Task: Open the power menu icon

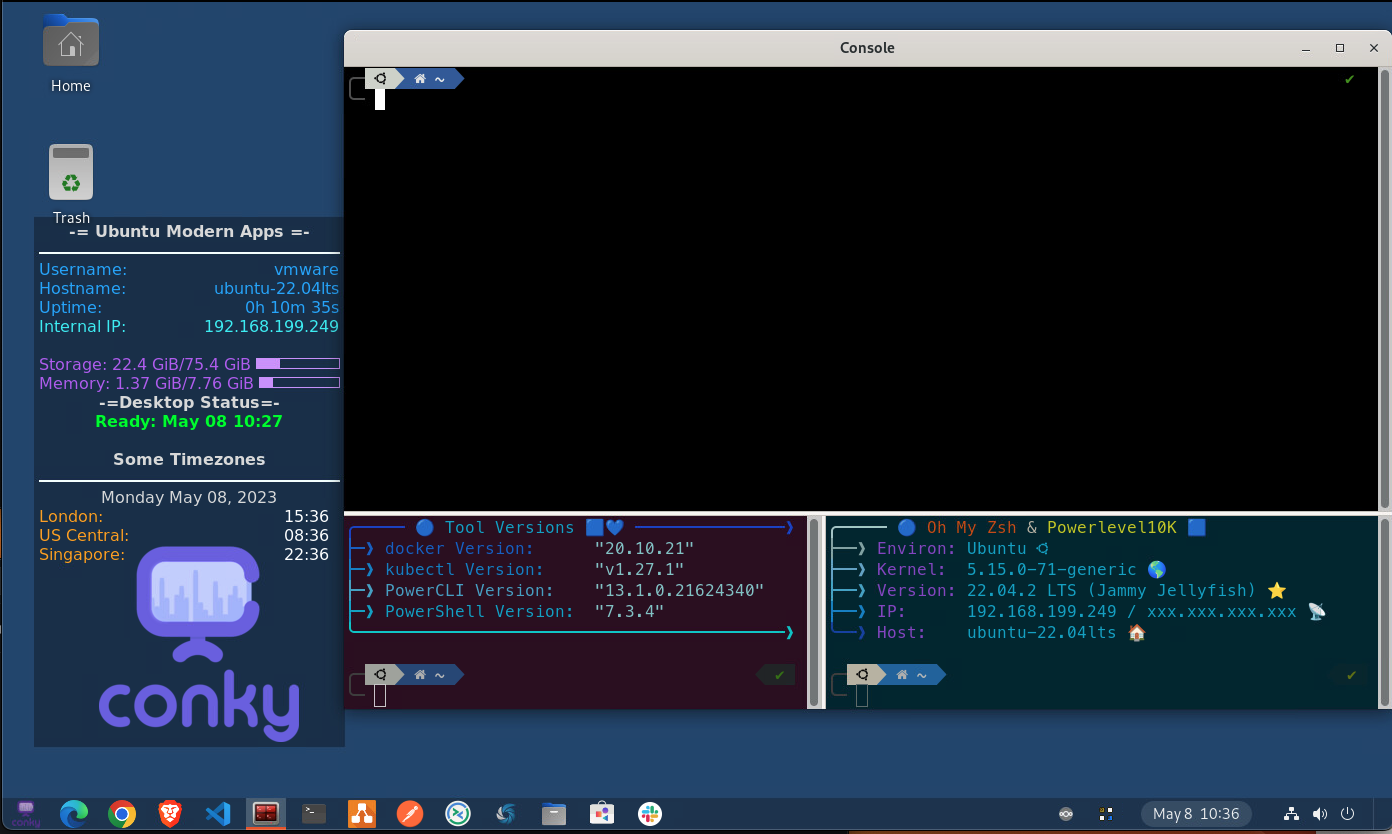Action: coord(1348,814)
